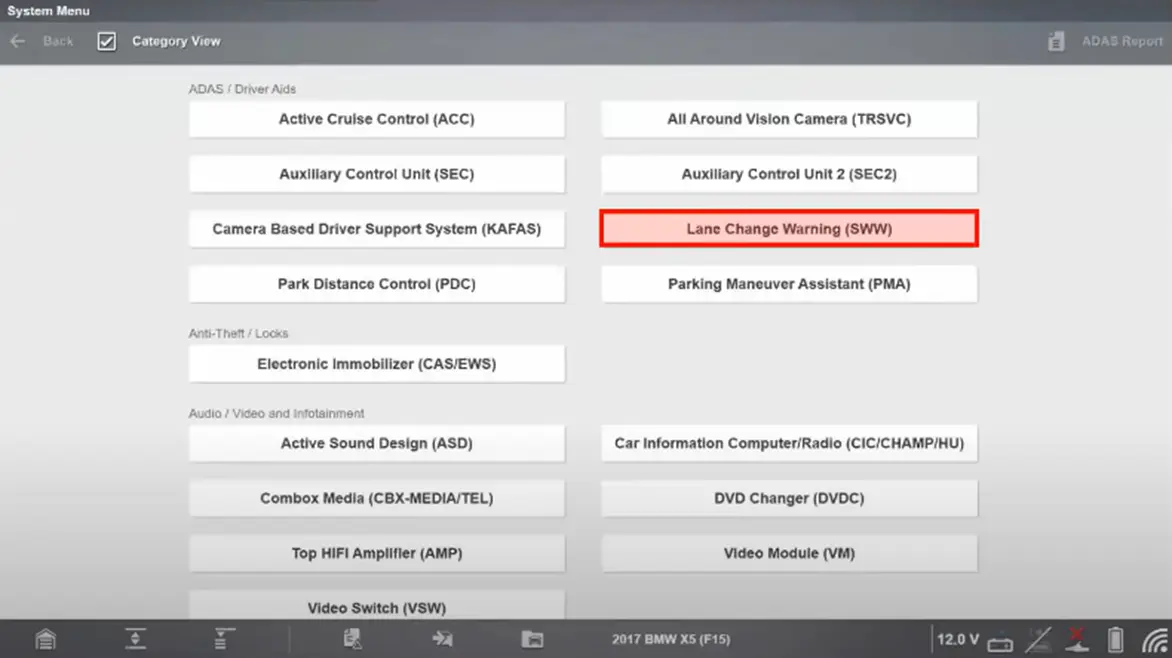Click the 2017 BMW X5 (F15) vehicle label
Viewport: 1172px width, 658px height.
(671, 639)
